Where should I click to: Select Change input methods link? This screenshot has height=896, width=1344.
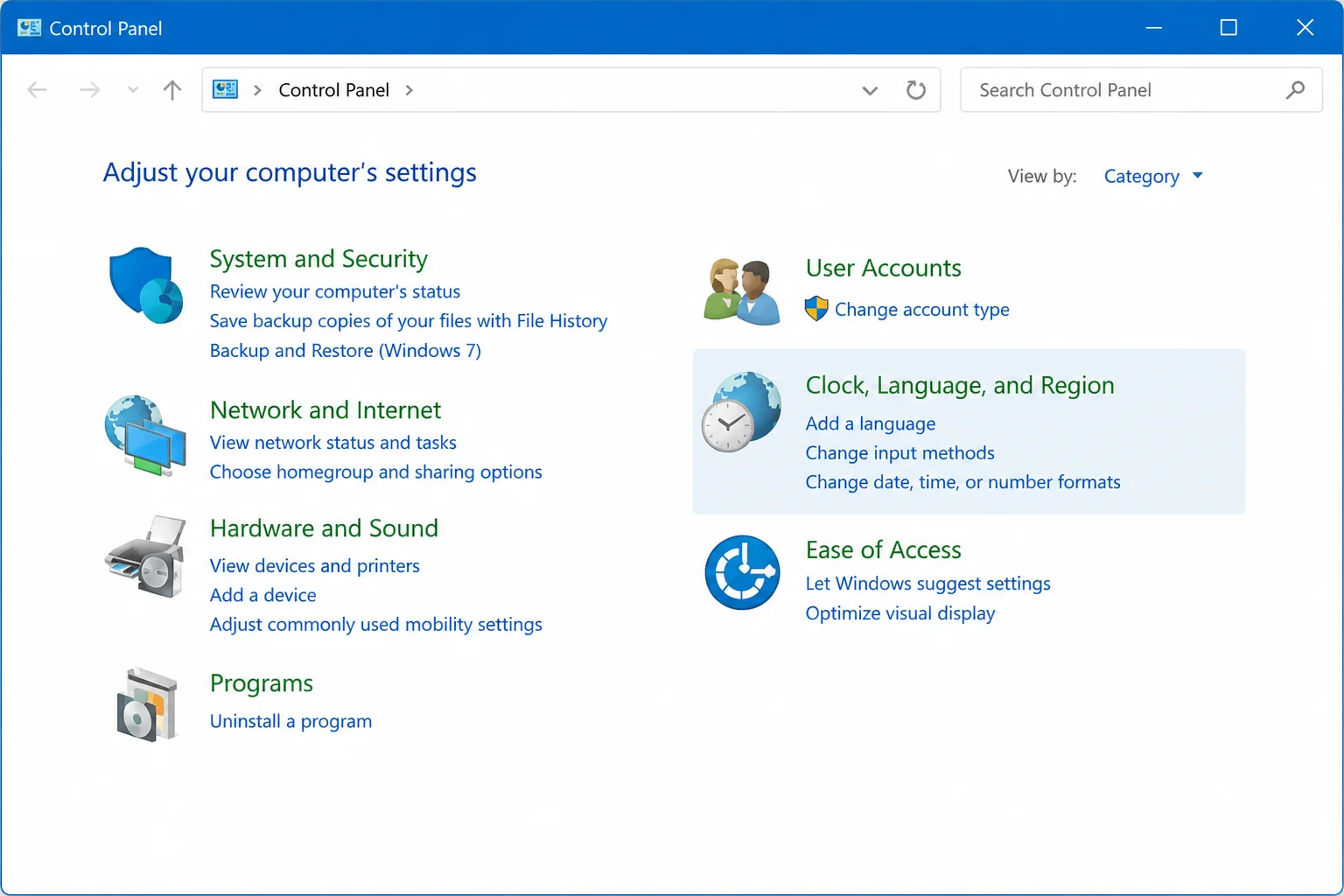[x=900, y=453]
